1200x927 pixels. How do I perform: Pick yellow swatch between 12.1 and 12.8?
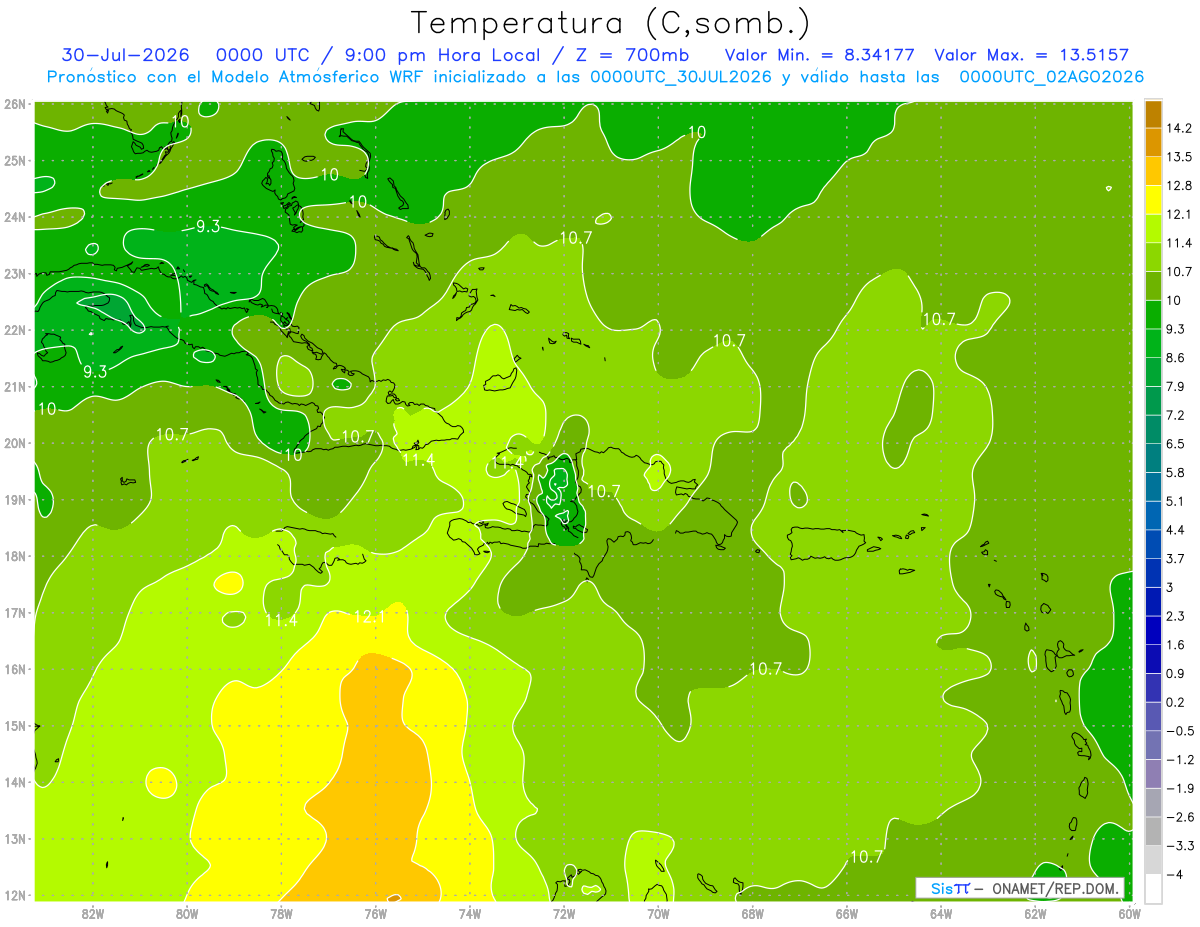tap(1153, 200)
